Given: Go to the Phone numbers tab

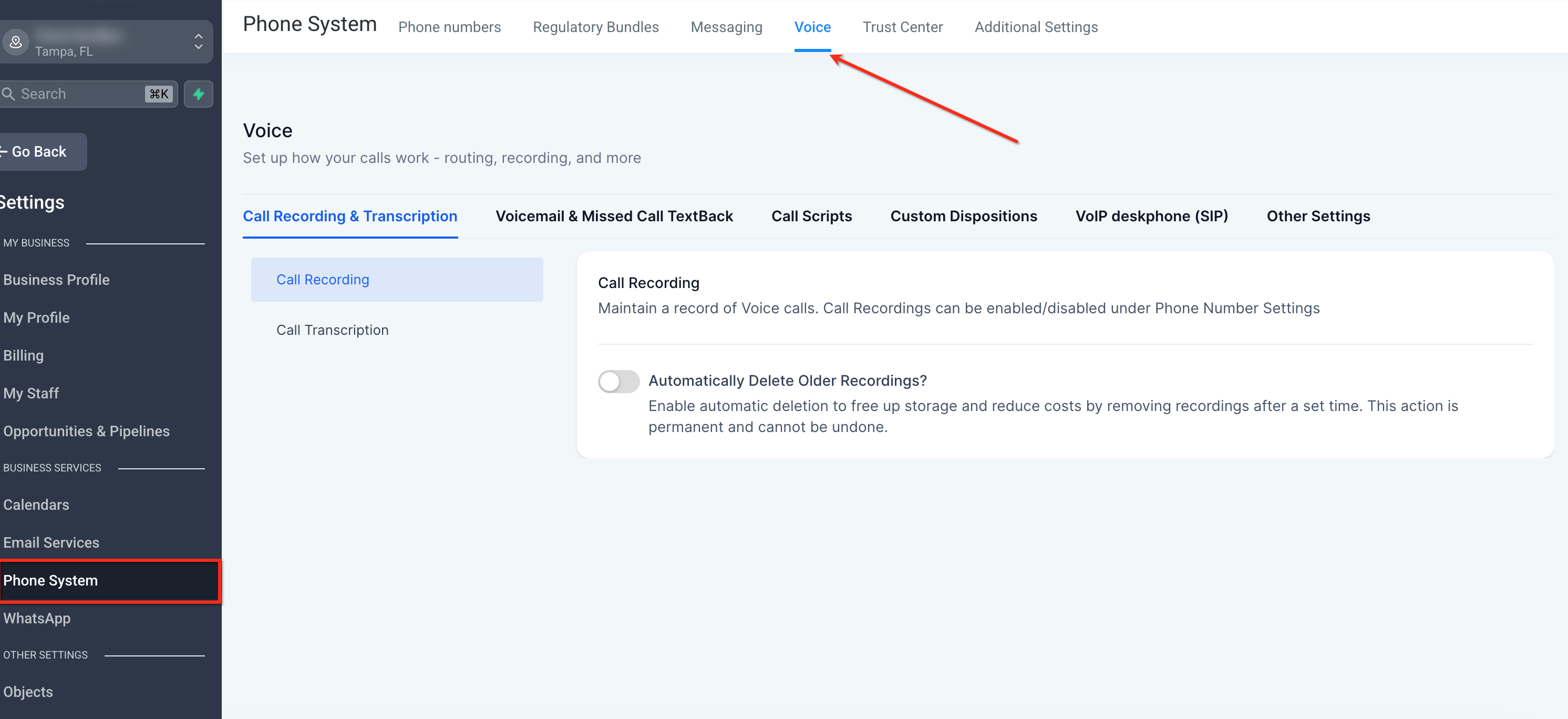Looking at the screenshot, I should click(449, 27).
